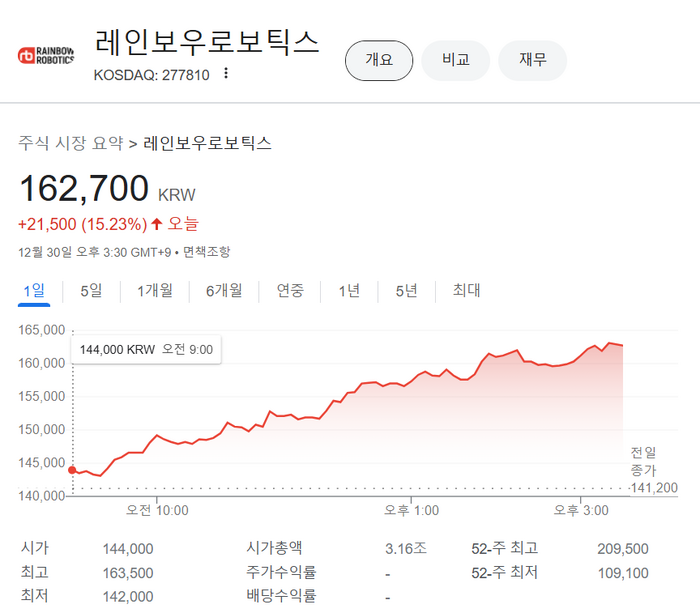Click the 12월 30일 오후 3:30 timestamp

coord(94,252)
